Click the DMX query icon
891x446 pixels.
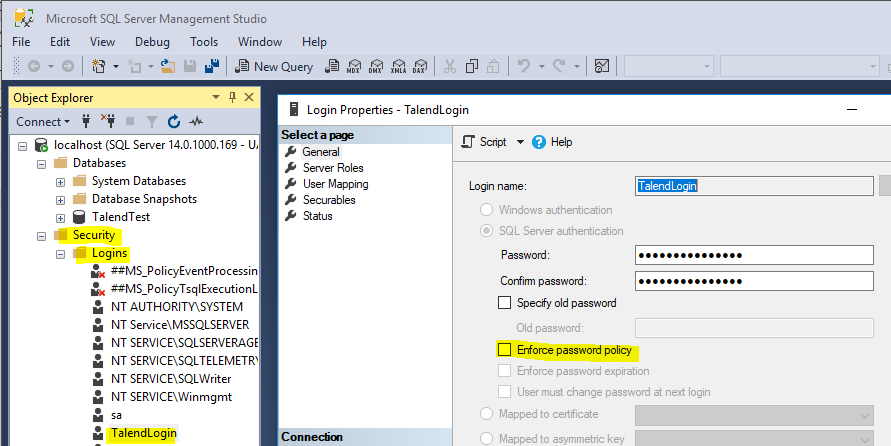(376, 66)
